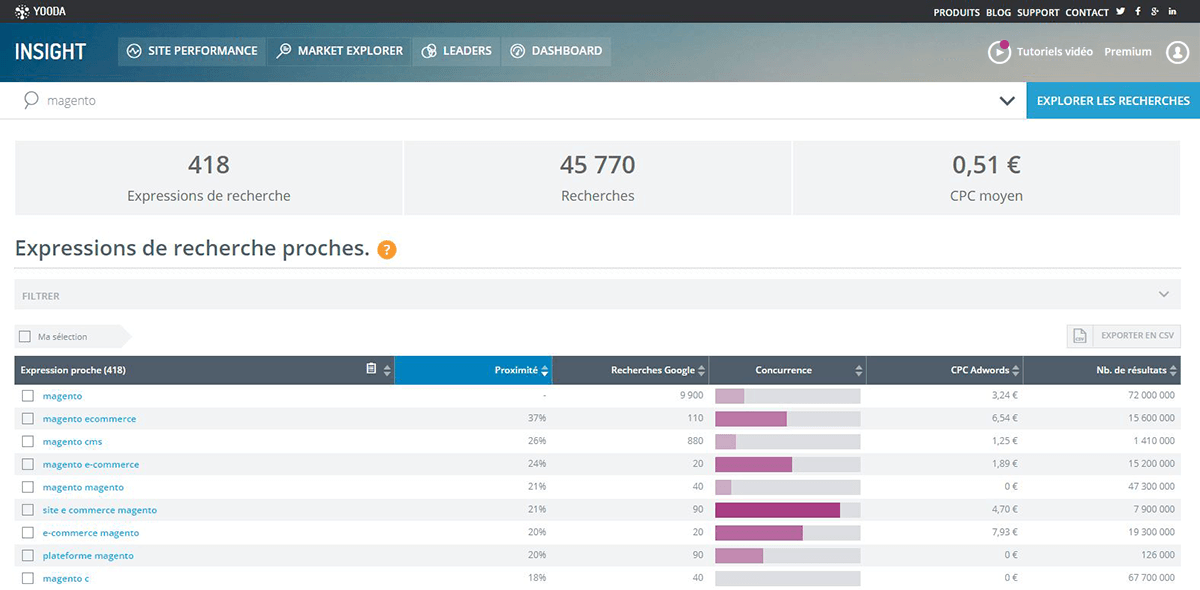Image resolution: width=1200 pixels, height=590 pixels.
Task: Check the magento e-commerce row checkbox
Action: click(x=28, y=464)
